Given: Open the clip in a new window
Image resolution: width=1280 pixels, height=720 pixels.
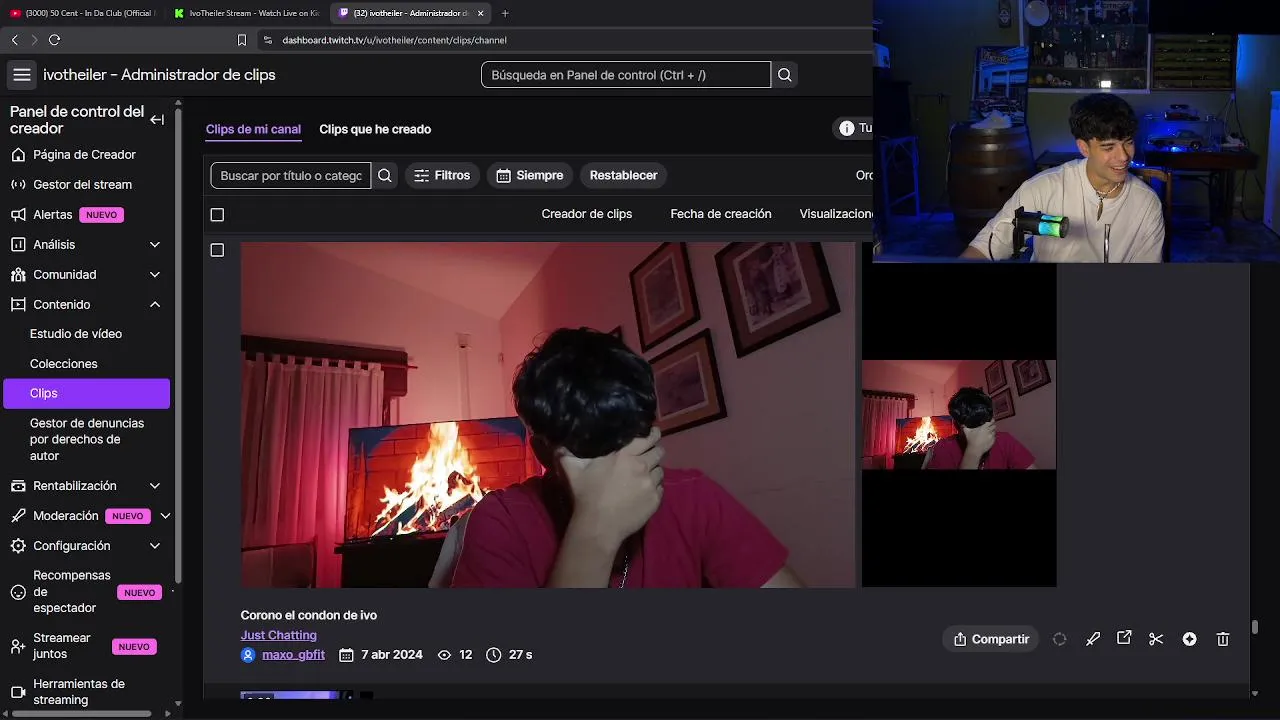Looking at the screenshot, I should click(x=1124, y=638).
